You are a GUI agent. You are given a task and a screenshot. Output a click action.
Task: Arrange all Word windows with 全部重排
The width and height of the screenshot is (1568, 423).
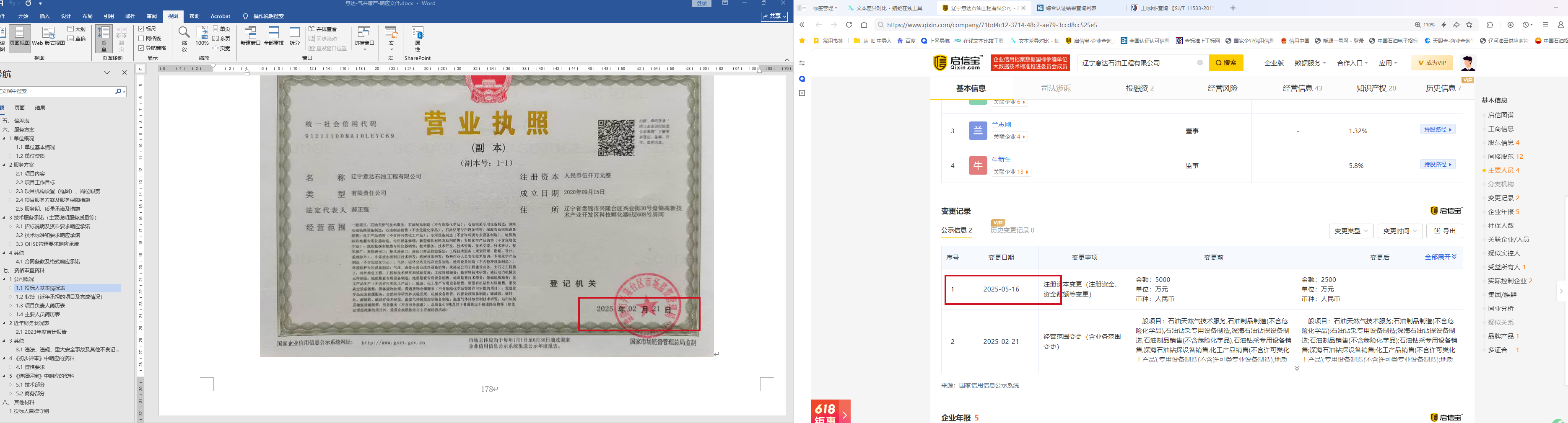click(x=273, y=36)
